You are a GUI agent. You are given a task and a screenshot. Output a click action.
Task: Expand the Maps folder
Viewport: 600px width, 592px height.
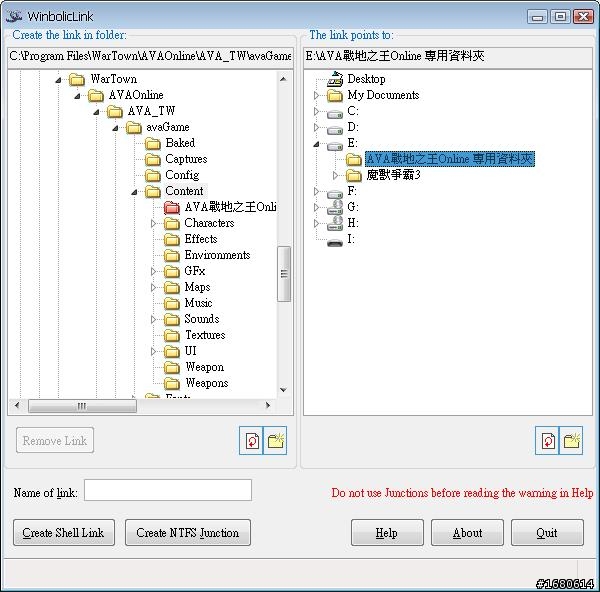(153, 287)
